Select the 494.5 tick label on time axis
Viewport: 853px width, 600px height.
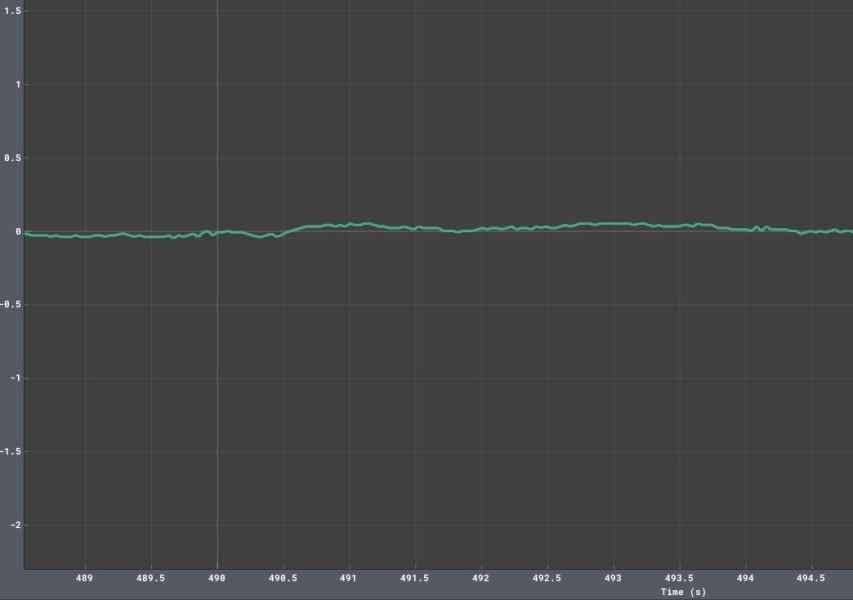coord(811,578)
